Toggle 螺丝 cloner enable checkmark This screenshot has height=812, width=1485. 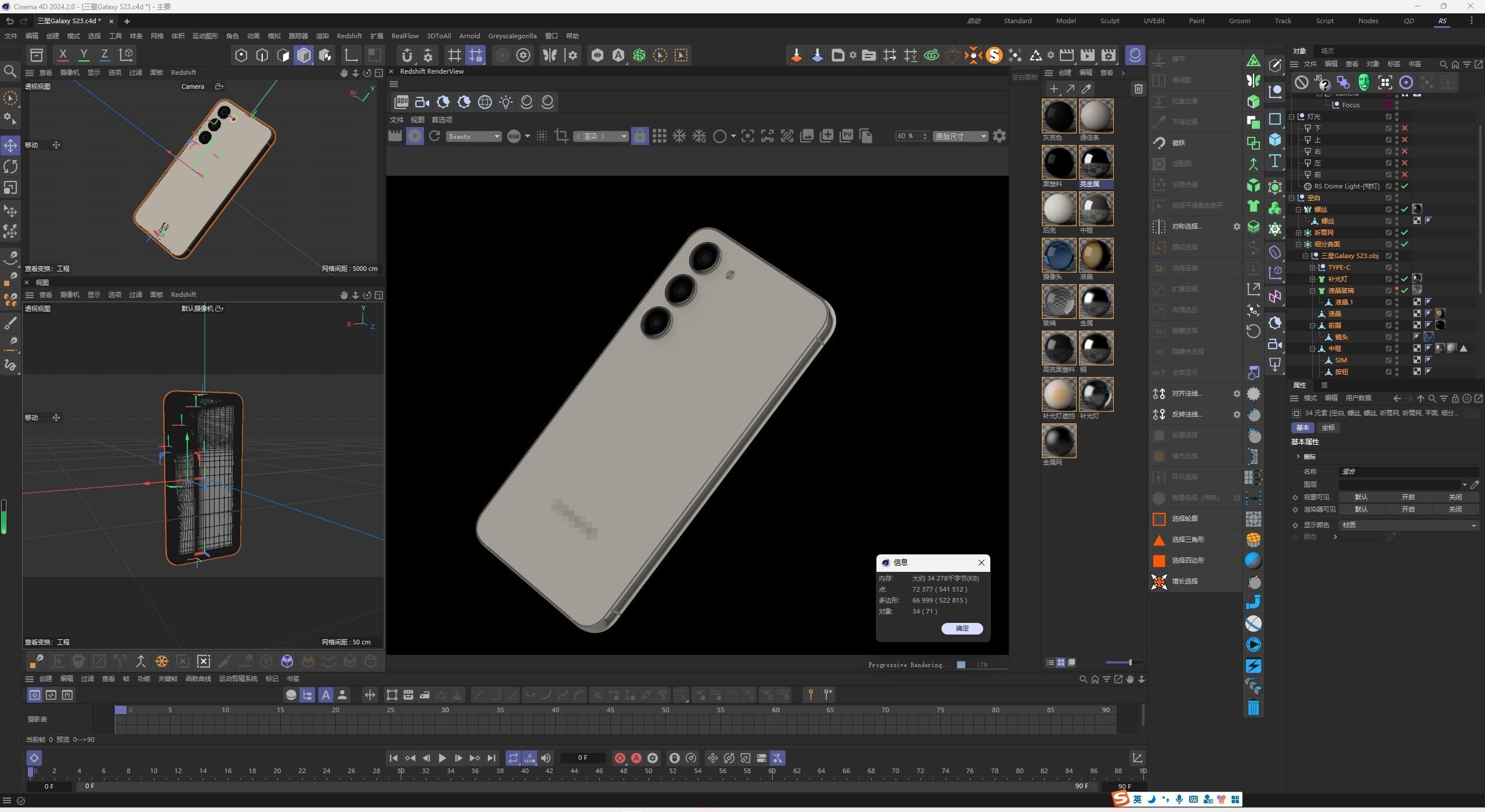(1404, 209)
